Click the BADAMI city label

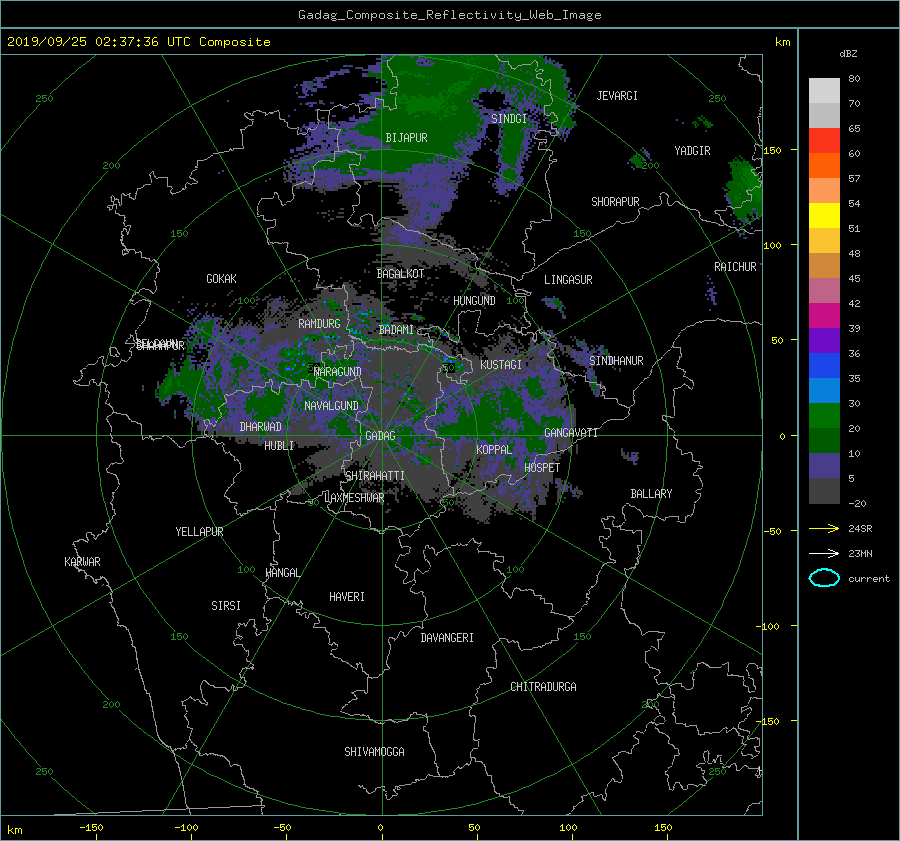[x=396, y=330]
